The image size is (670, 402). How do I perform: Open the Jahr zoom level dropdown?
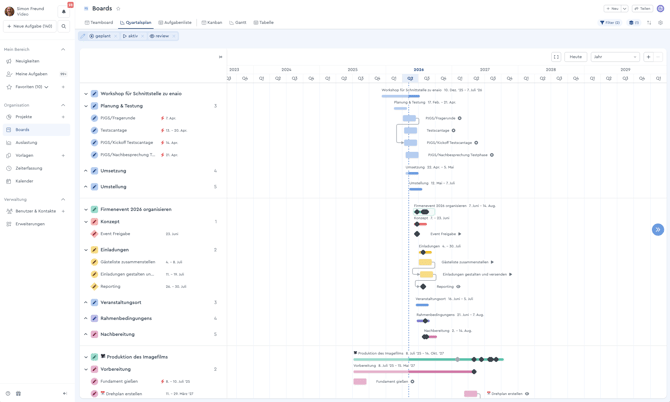615,57
